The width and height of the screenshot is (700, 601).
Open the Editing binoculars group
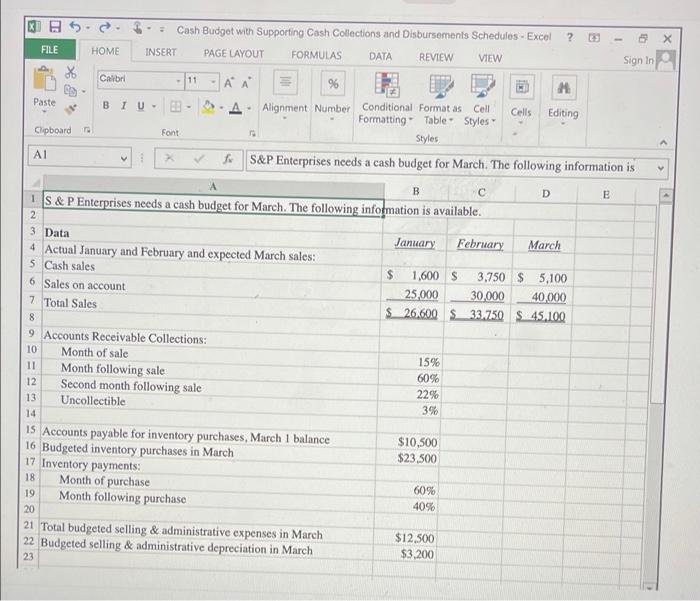[x=563, y=88]
